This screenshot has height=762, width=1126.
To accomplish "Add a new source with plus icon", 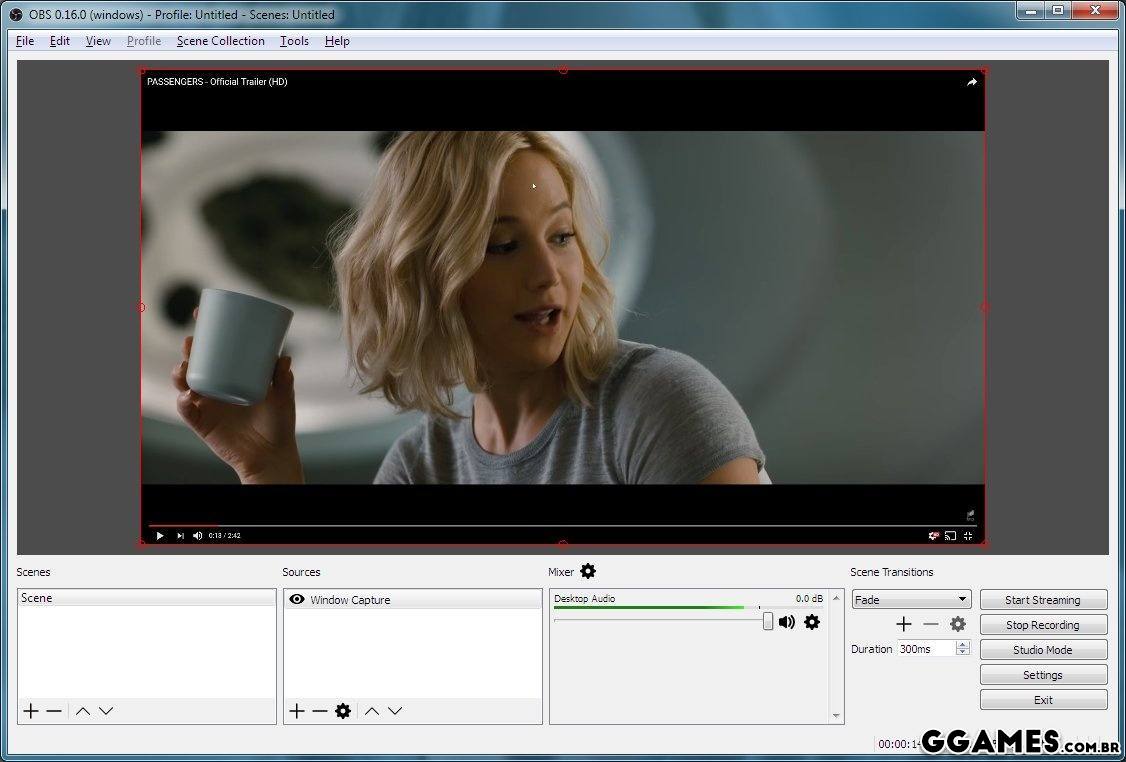I will 296,711.
